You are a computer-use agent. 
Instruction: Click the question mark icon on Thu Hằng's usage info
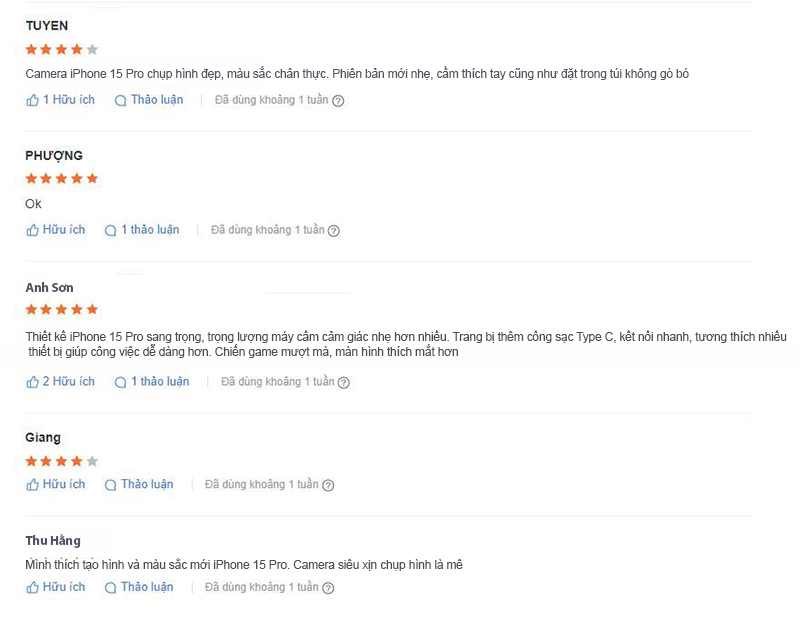pyautogui.click(x=330, y=587)
